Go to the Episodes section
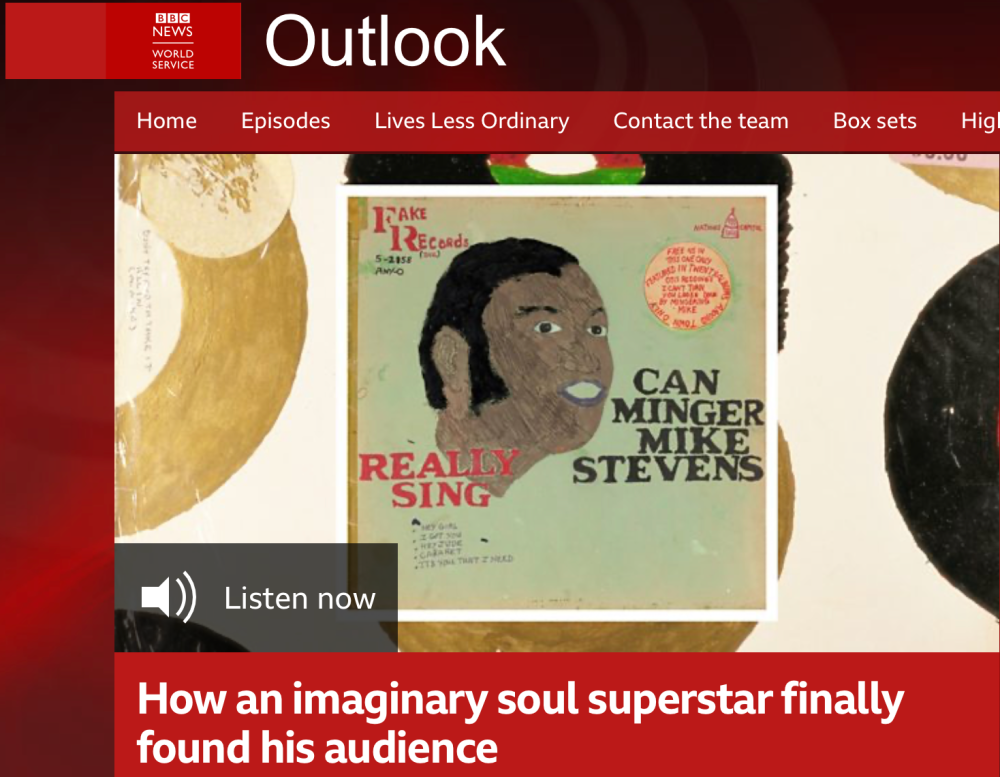This screenshot has height=777, width=1000. click(x=286, y=121)
